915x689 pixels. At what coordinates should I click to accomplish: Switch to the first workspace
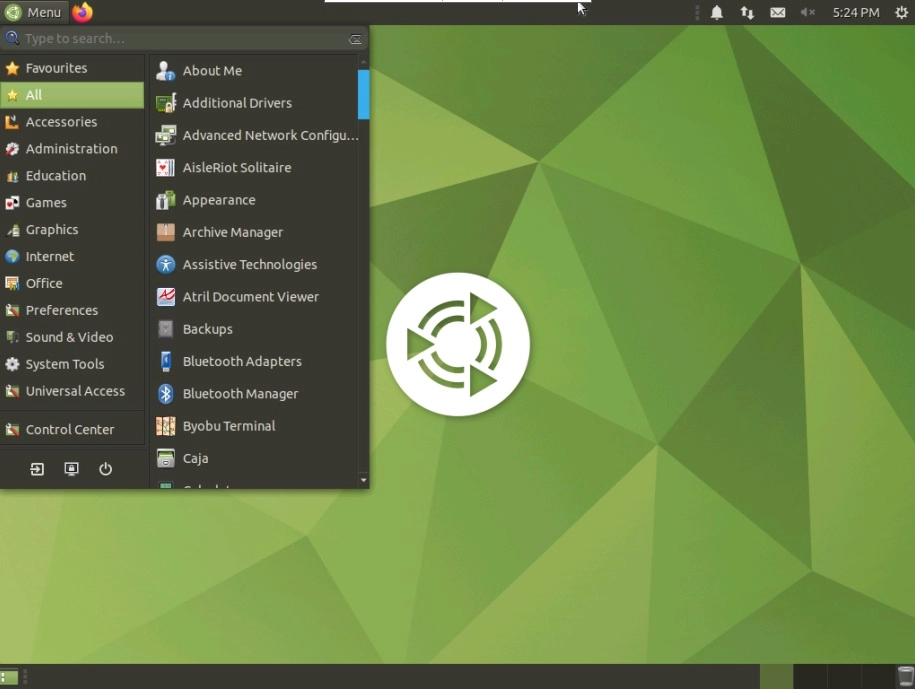tap(776, 677)
